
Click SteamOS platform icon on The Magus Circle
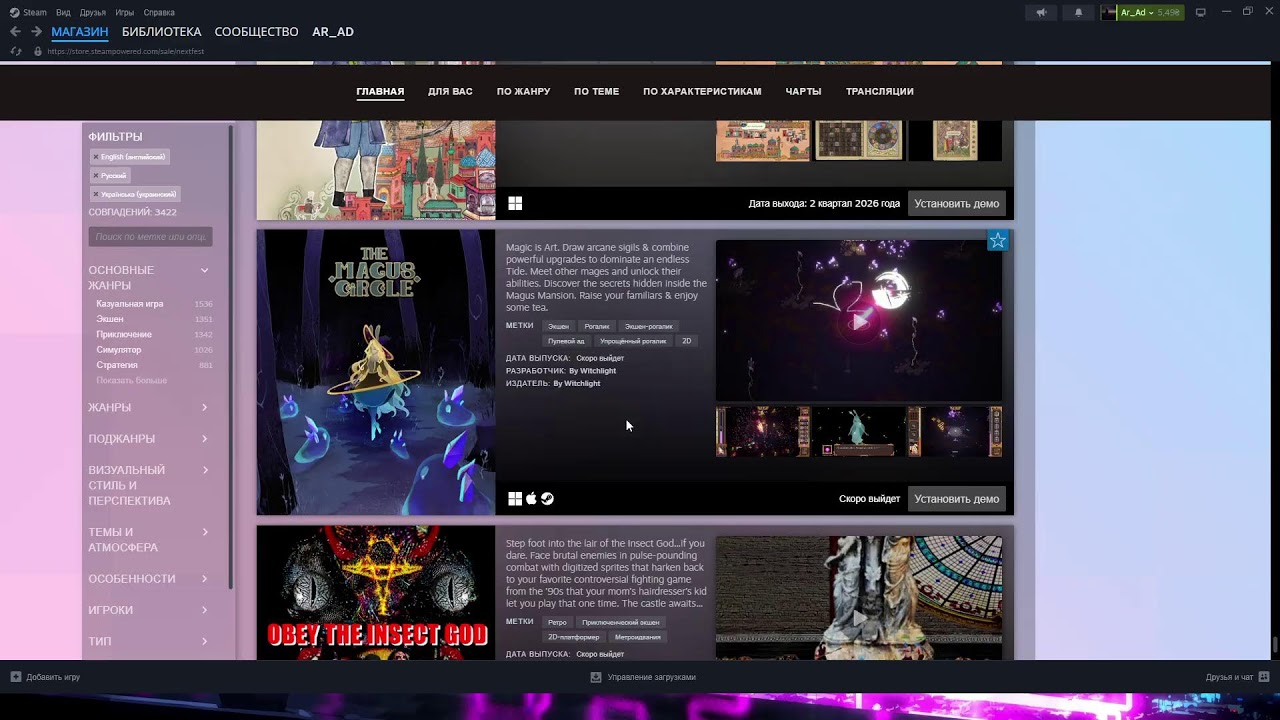[x=547, y=499]
